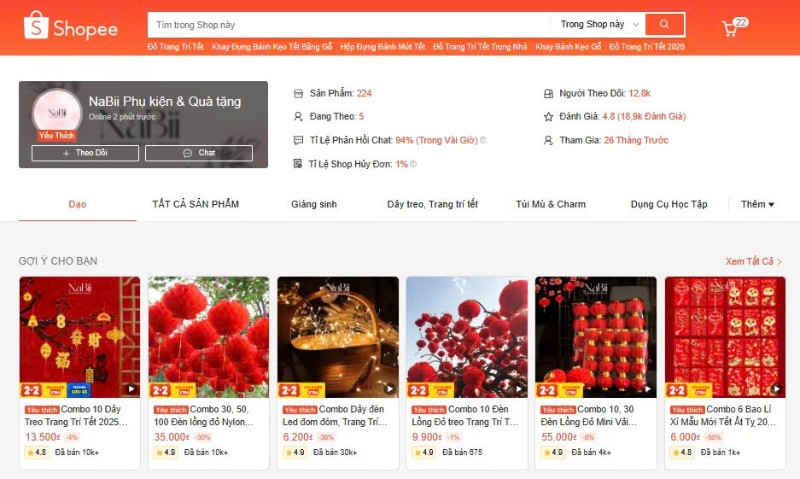Click the NaBii shop avatar

(57, 113)
